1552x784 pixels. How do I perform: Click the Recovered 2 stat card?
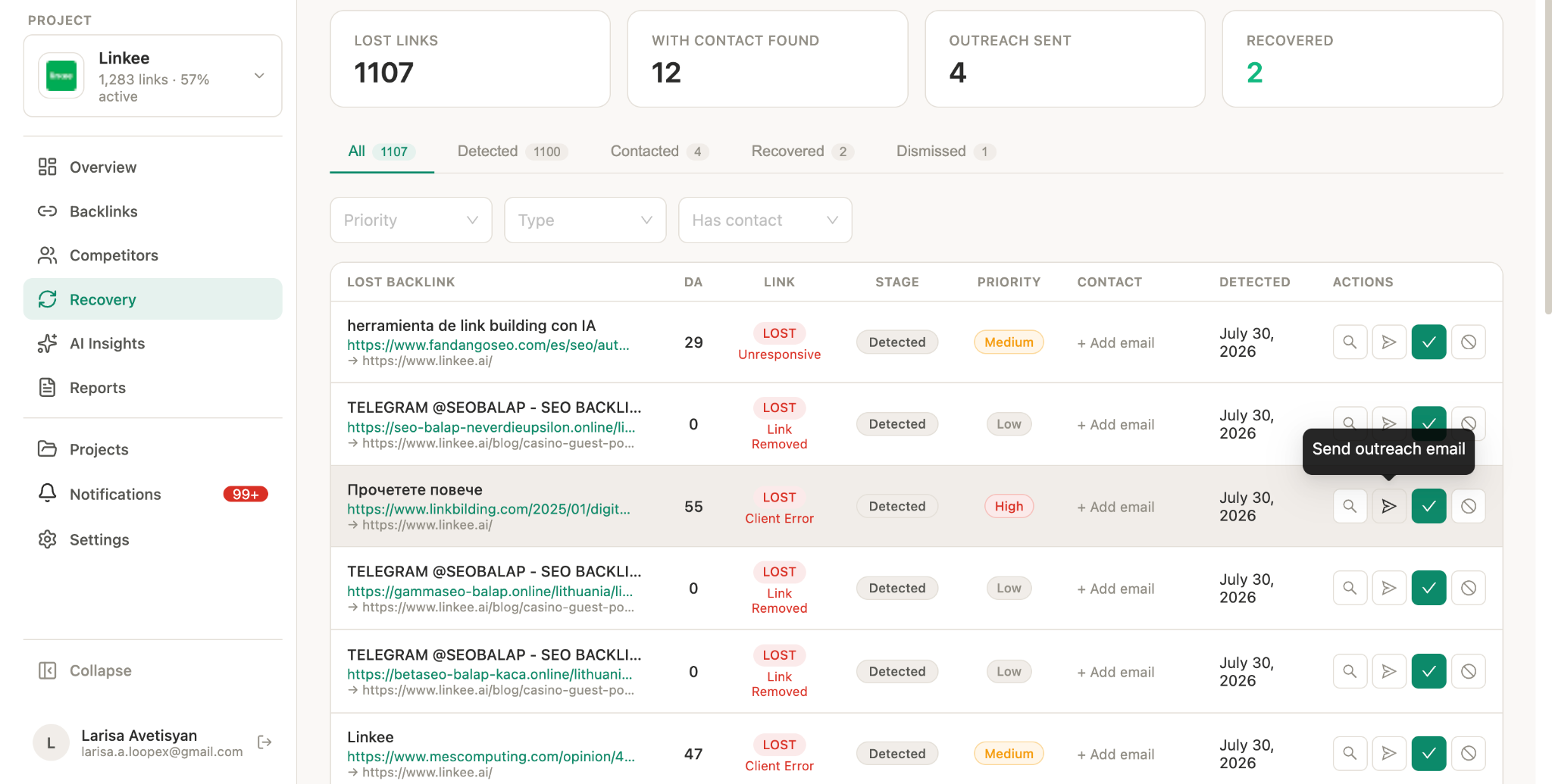1362,59
